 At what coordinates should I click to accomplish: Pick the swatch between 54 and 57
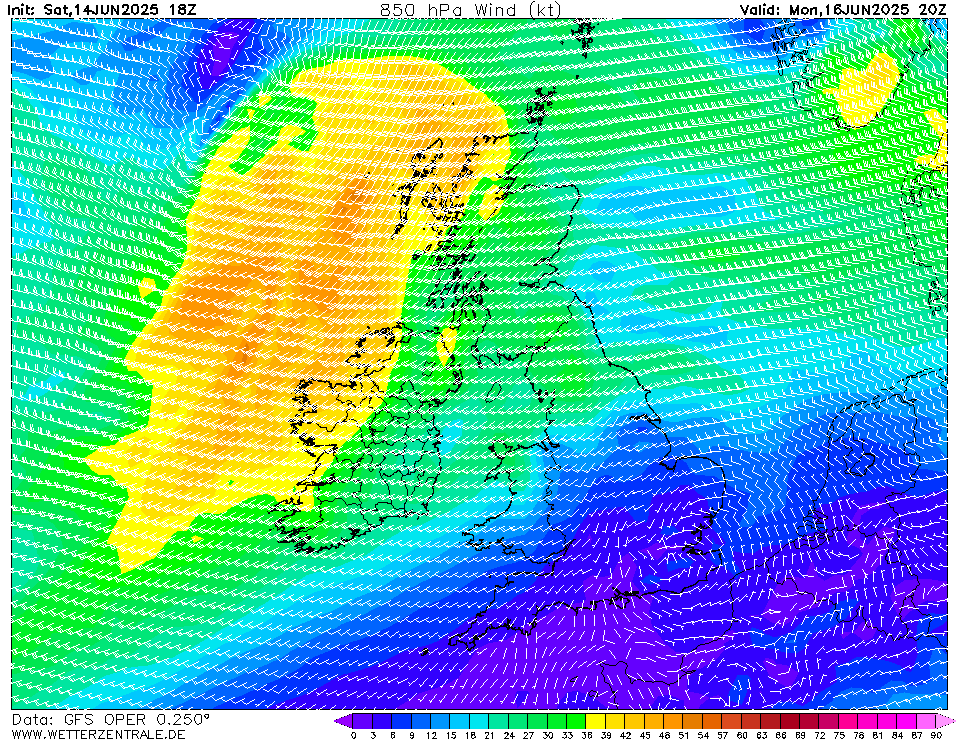[x=712, y=721]
